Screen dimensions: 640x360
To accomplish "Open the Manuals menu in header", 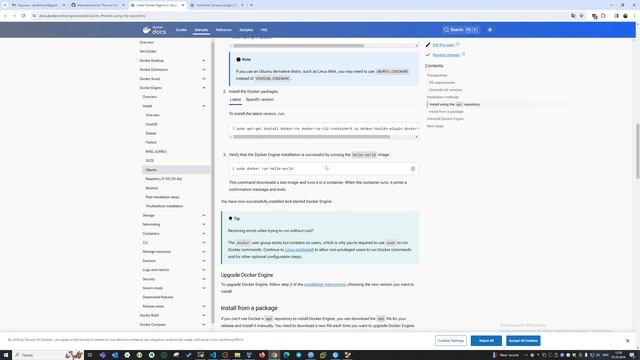I will [x=201, y=30].
